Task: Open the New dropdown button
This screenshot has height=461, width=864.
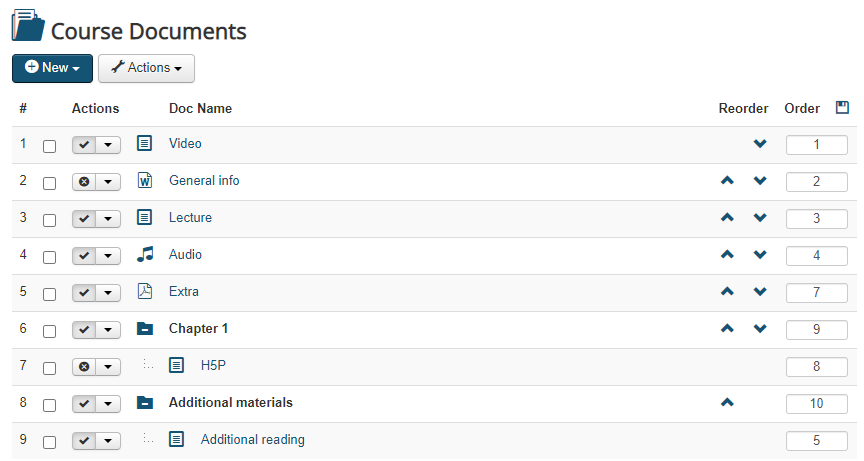Action: (52, 68)
